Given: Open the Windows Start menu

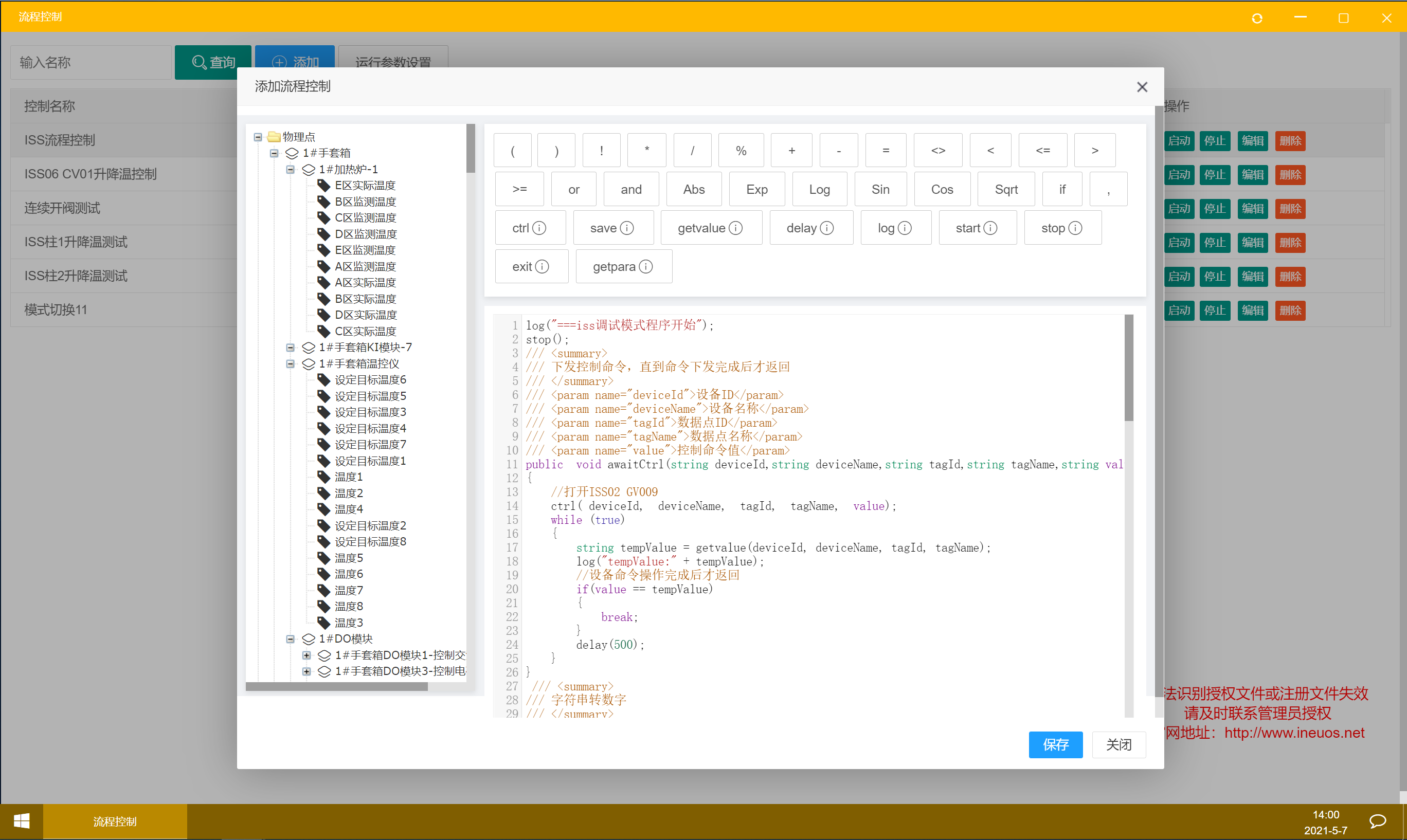Looking at the screenshot, I should click(x=22, y=821).
